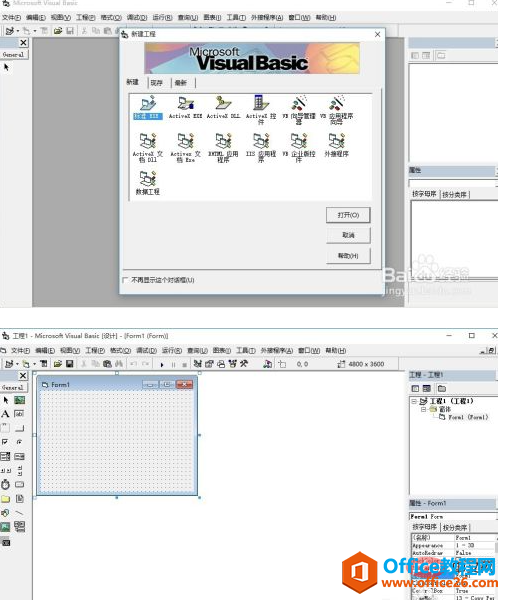Select the OptionButton control in toolbox
This screenshot has height=600, width=505.
click(20, 442)
